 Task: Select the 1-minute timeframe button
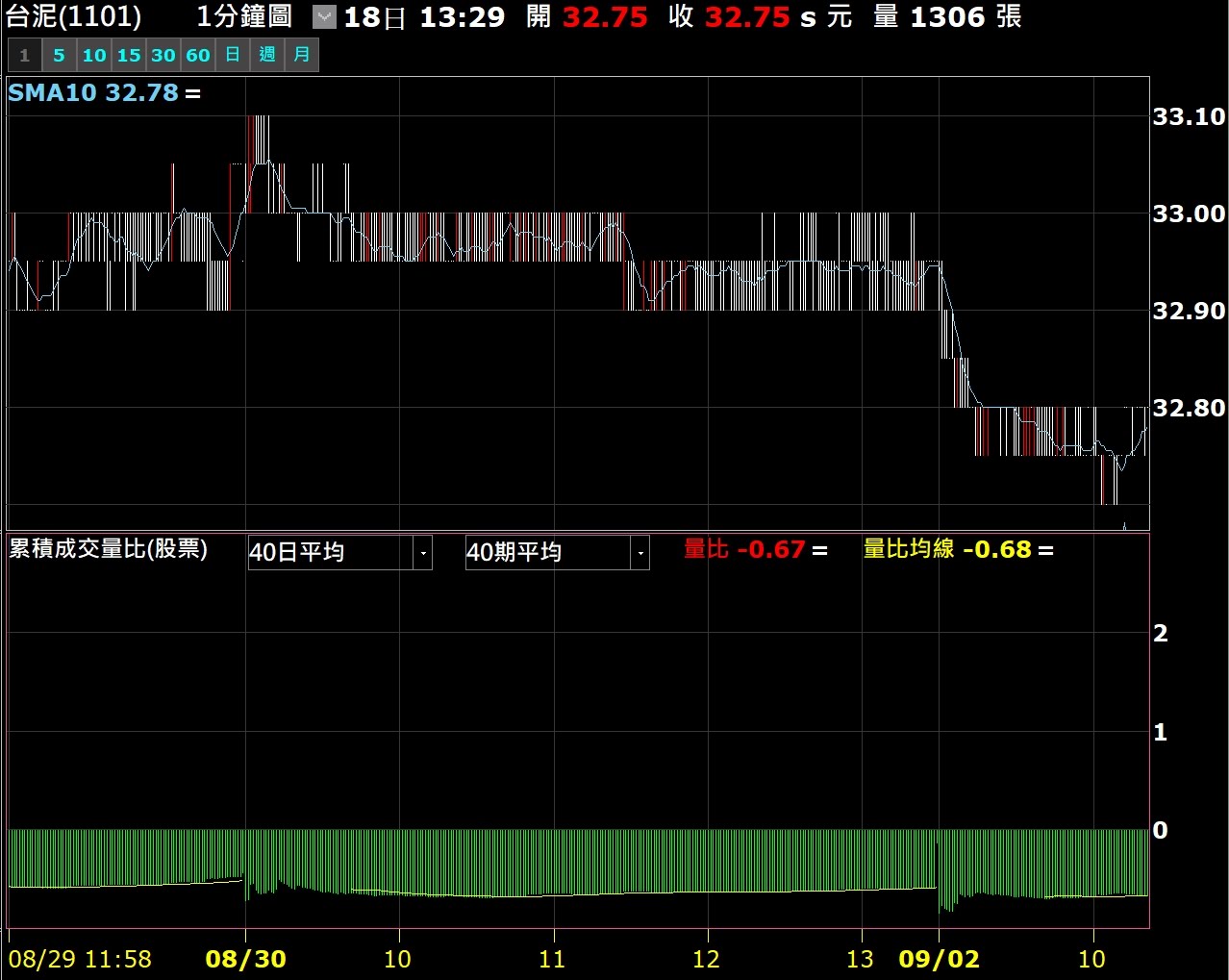(x=25, y=56)
